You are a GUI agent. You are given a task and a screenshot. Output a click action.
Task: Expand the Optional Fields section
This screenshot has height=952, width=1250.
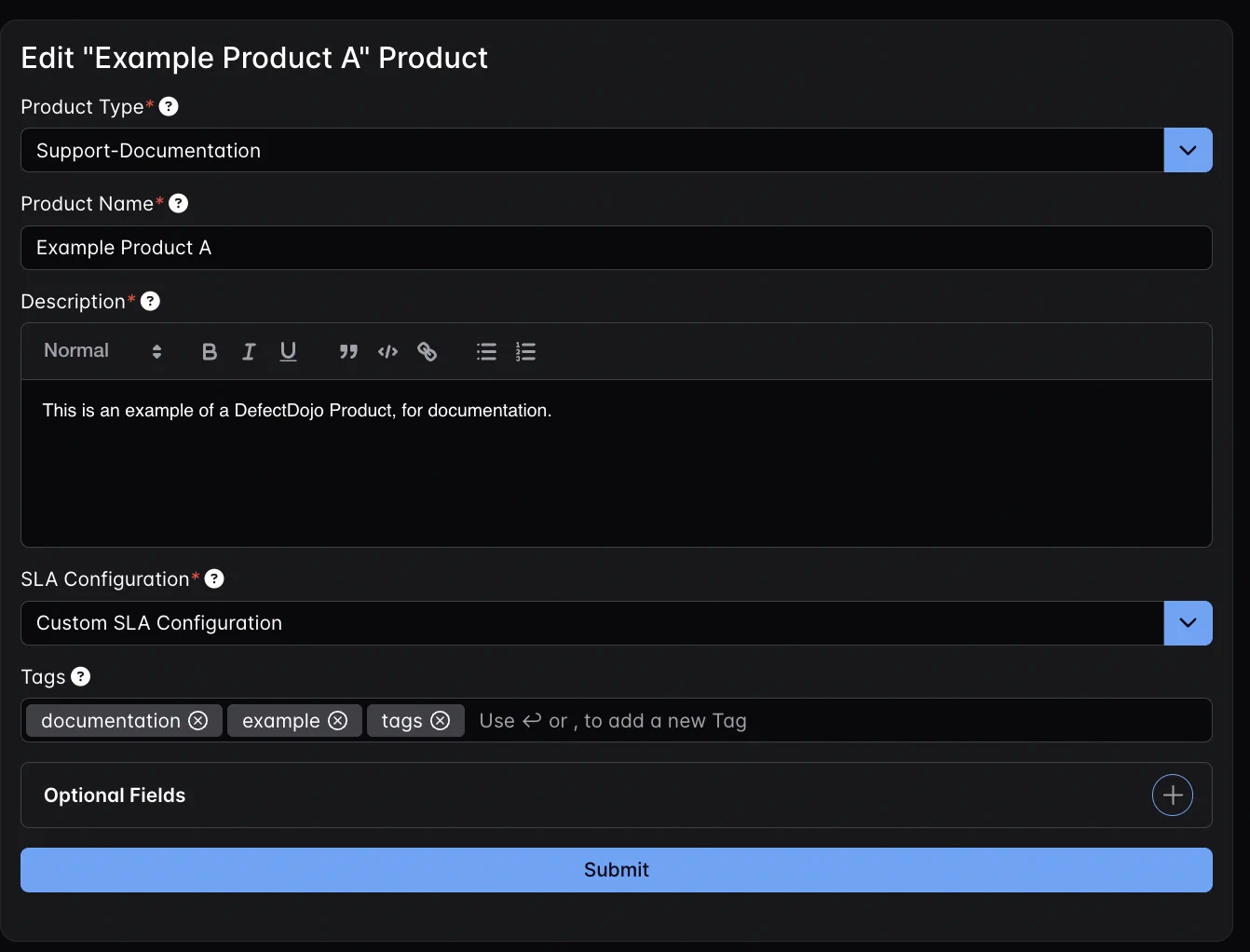pyautogui.click(x=1172, y=796)
